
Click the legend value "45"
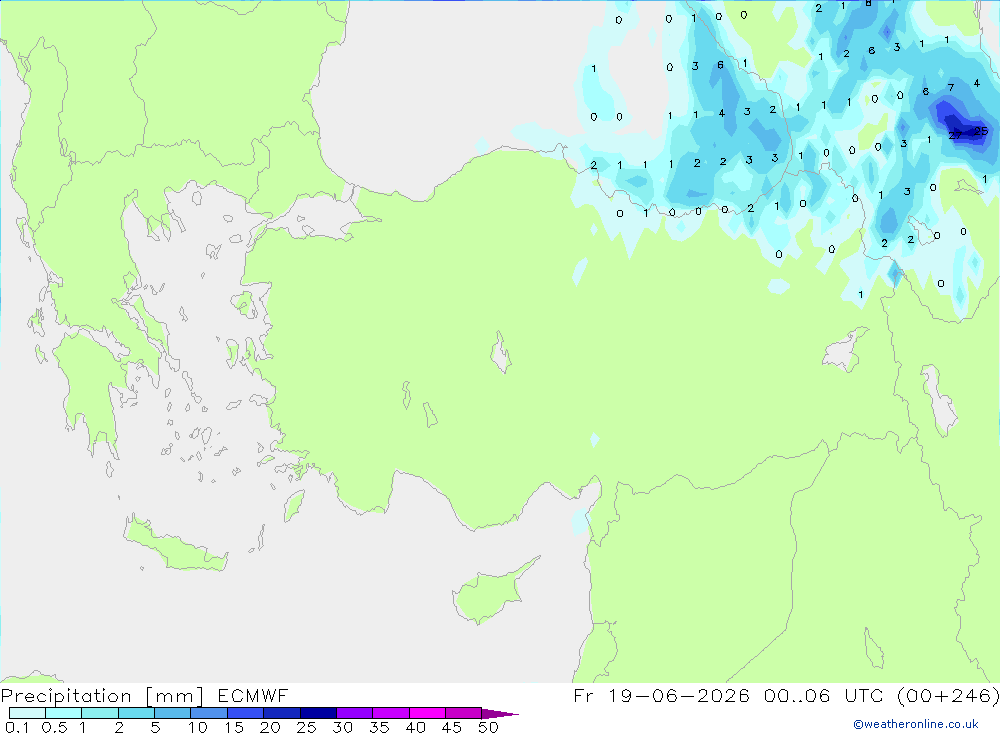click(452, 727)
